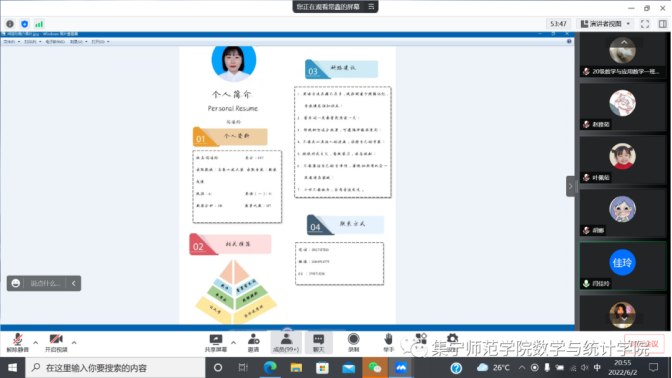Screen dimensions: 672x378
Task: Open the Invite (邀请) icon
Action: (x=253, y=343)
